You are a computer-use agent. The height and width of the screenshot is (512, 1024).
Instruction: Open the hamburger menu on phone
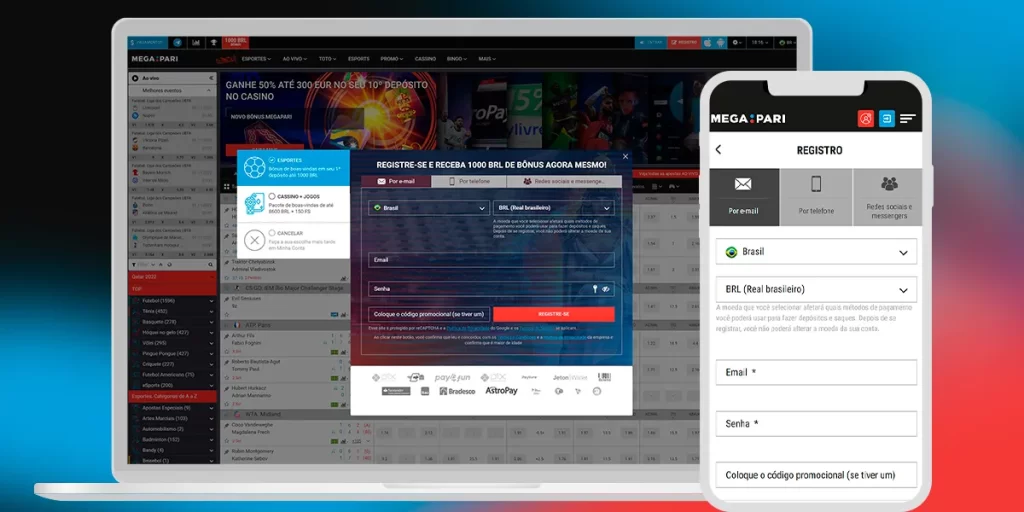[x=908, y=119]
